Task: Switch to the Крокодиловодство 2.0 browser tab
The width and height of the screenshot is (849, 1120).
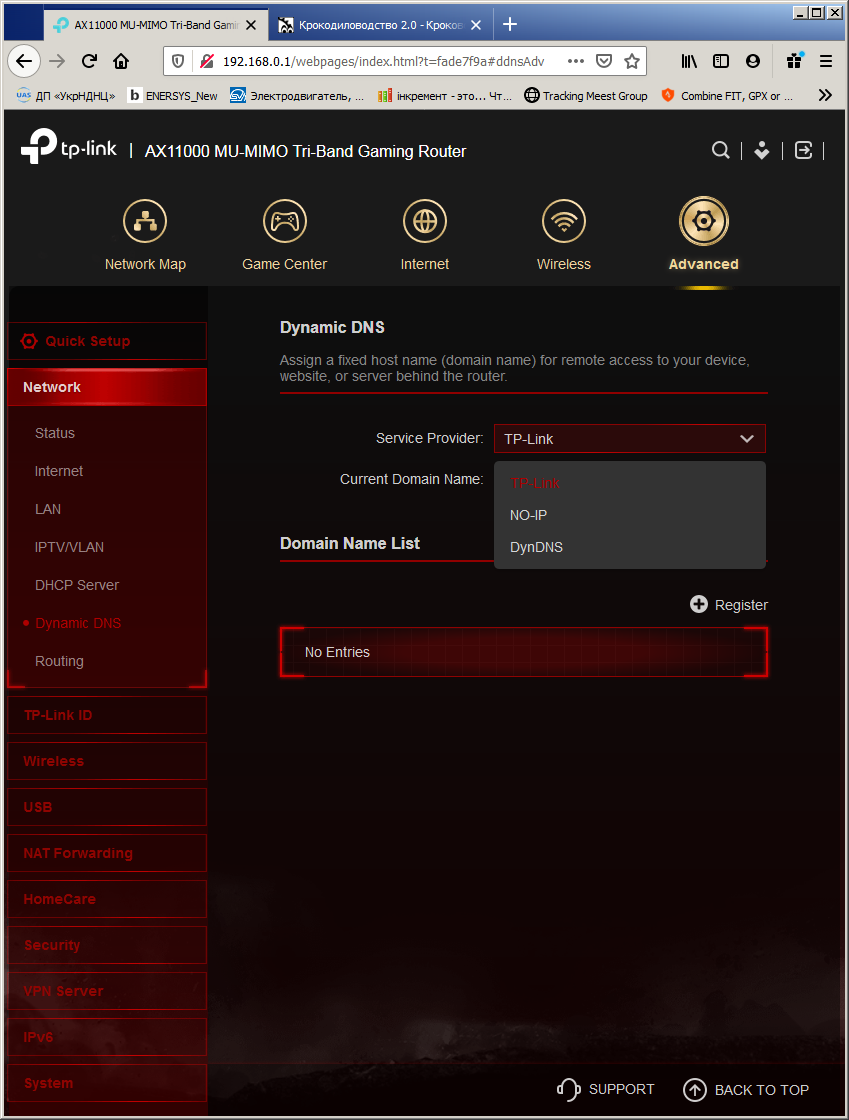Action: [x=380, y=25]
